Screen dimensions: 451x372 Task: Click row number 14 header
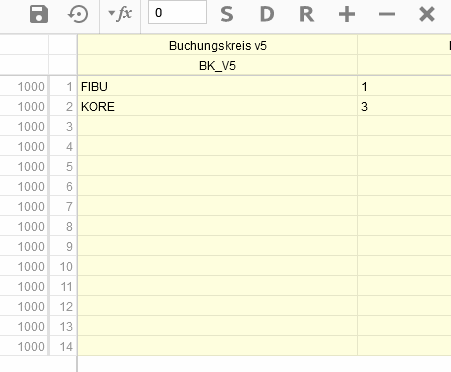[63, 346]
